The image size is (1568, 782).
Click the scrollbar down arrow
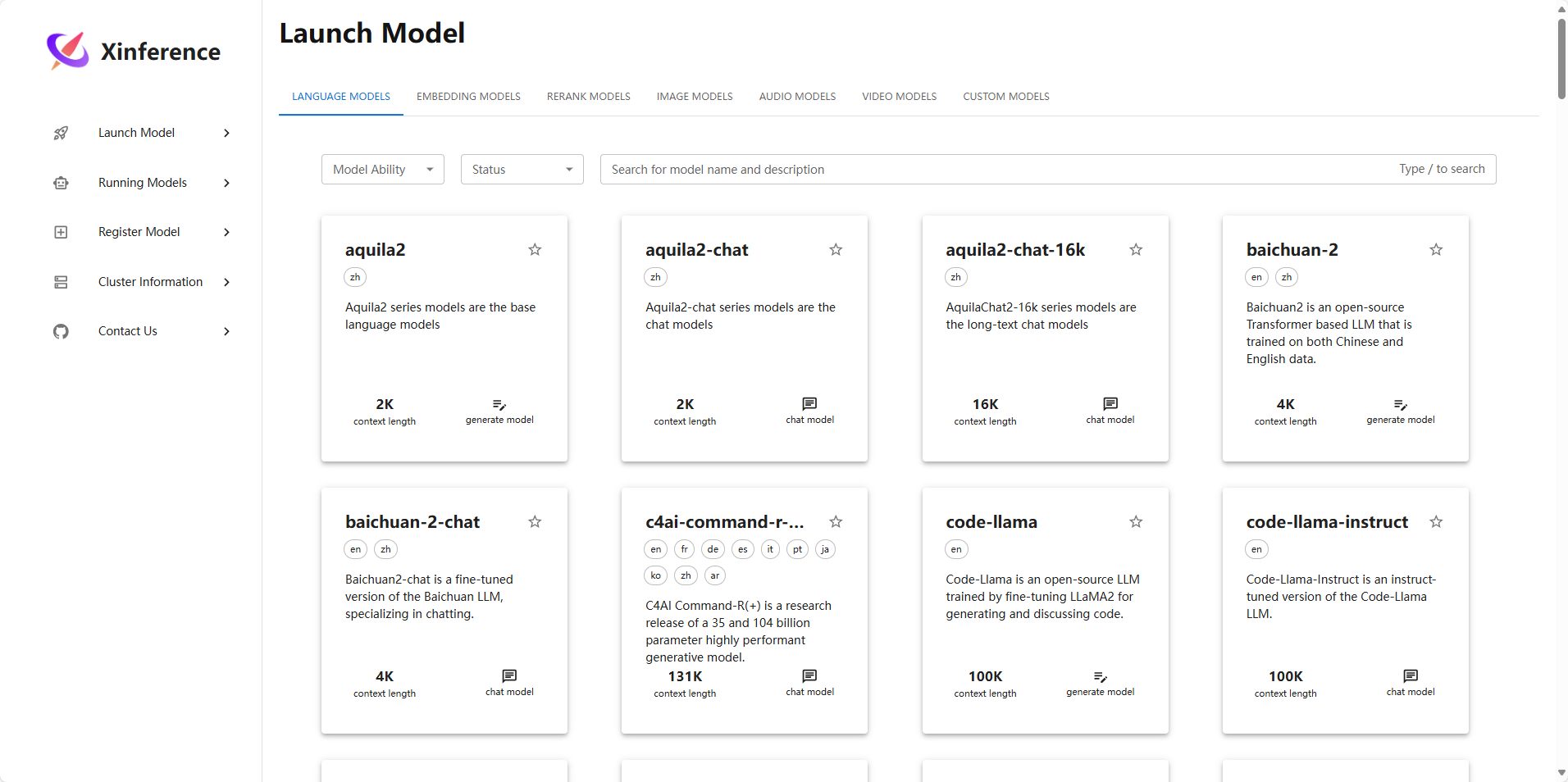[1561, 774]
